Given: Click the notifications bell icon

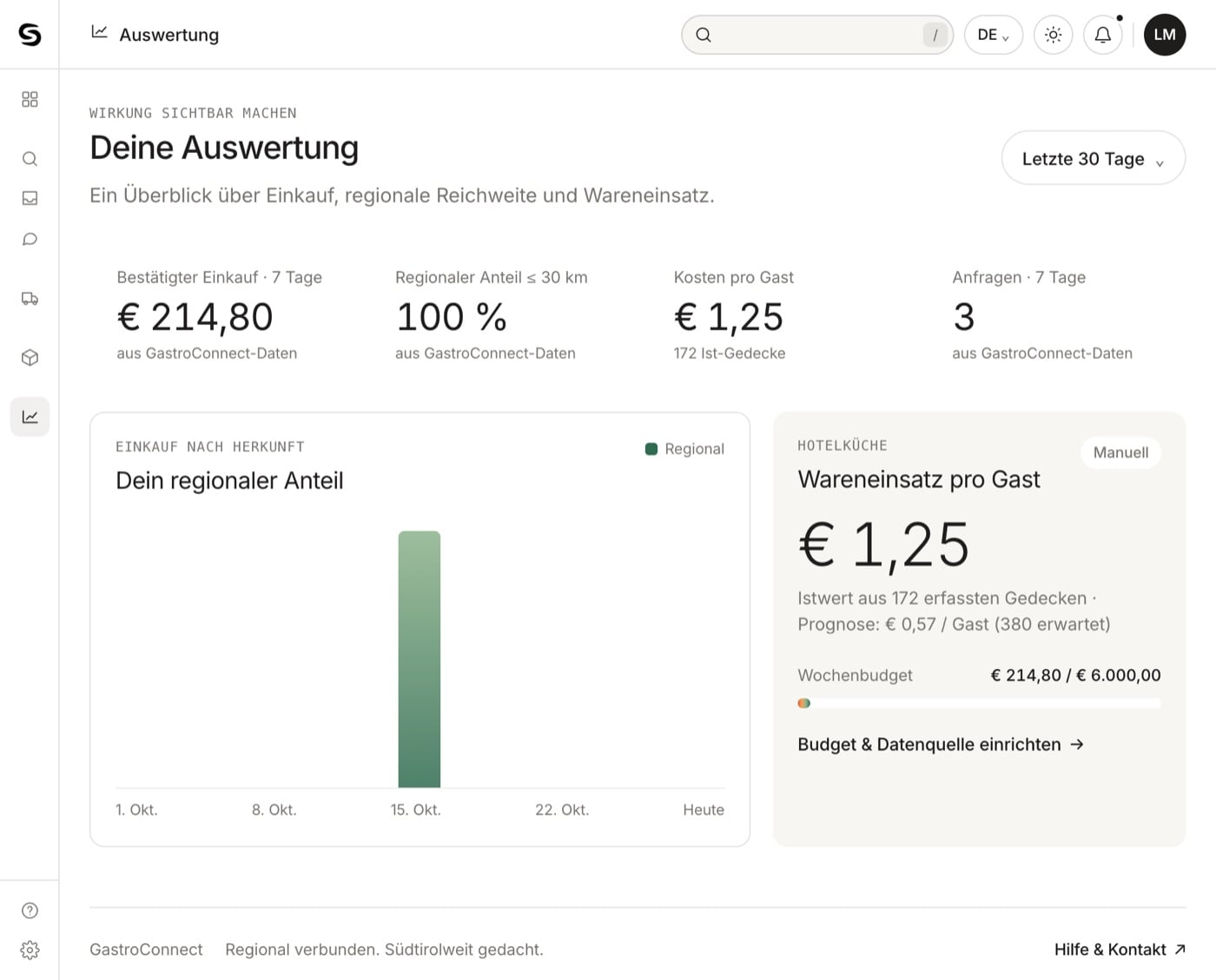Looking at the screenshot, I should pyautogui.click(x=1102, y=35).
